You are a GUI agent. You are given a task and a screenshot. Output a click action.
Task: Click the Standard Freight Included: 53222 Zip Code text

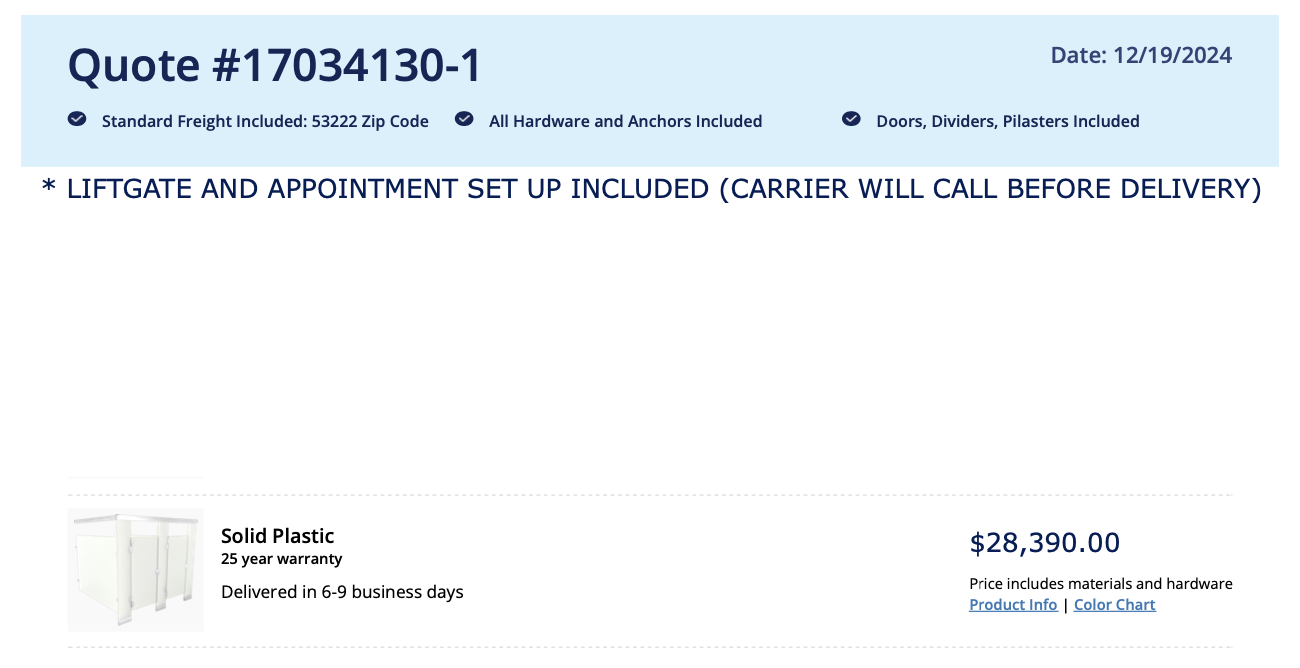tap(265, 121)
